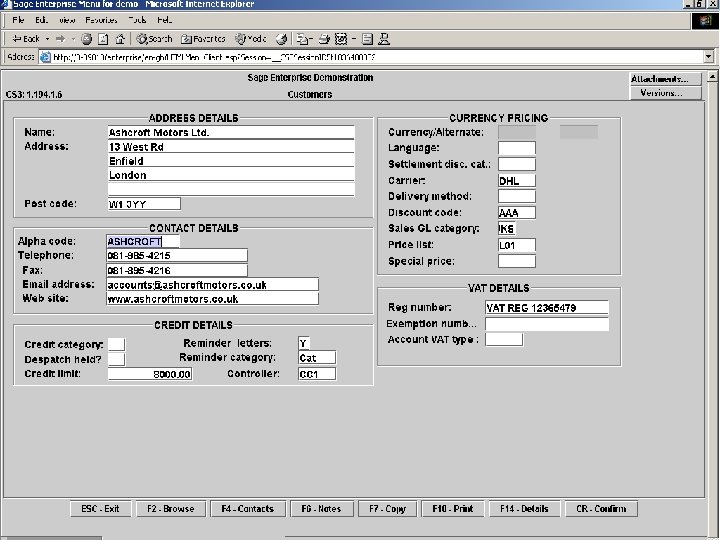Click the Versions button
Image resolution: width=720 pixels, height=540 pixels.
pos(665,93)
